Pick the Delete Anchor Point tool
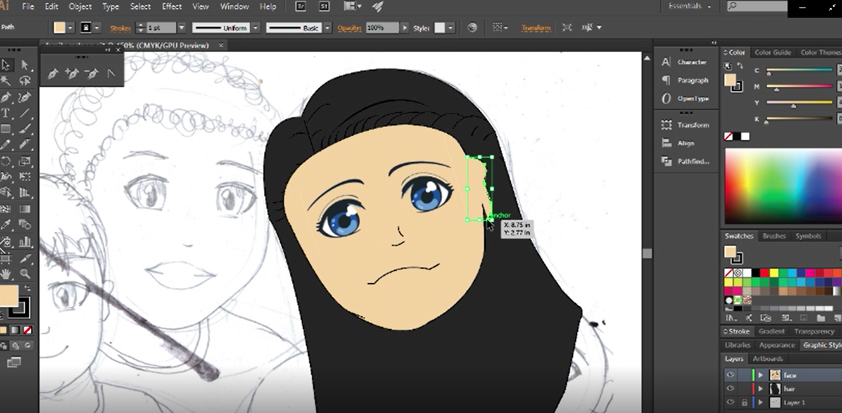The height and width of the screenshot is (413, 842). click(x=91, y=73)
